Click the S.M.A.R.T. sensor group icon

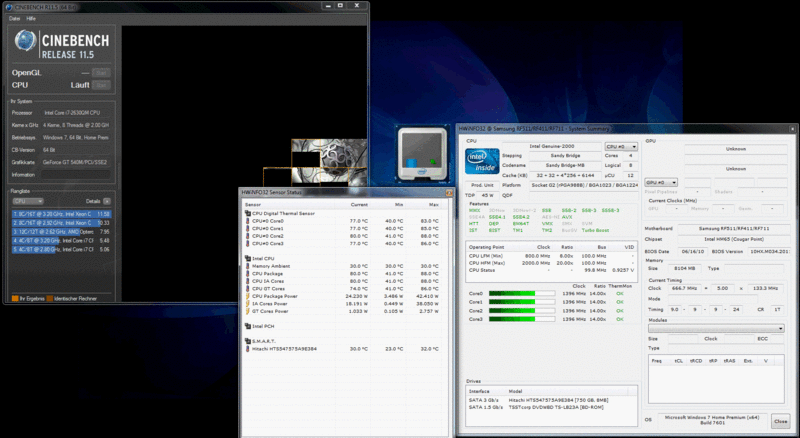click(x=248, y=341)
